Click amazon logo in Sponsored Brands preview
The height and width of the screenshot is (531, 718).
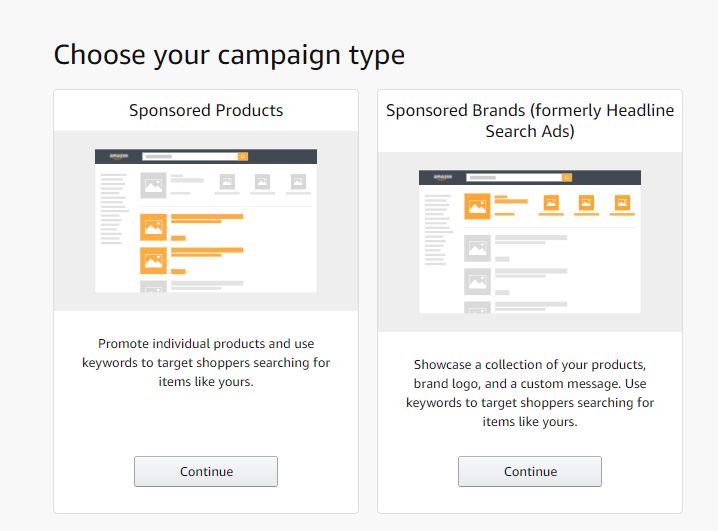(443, 177)
